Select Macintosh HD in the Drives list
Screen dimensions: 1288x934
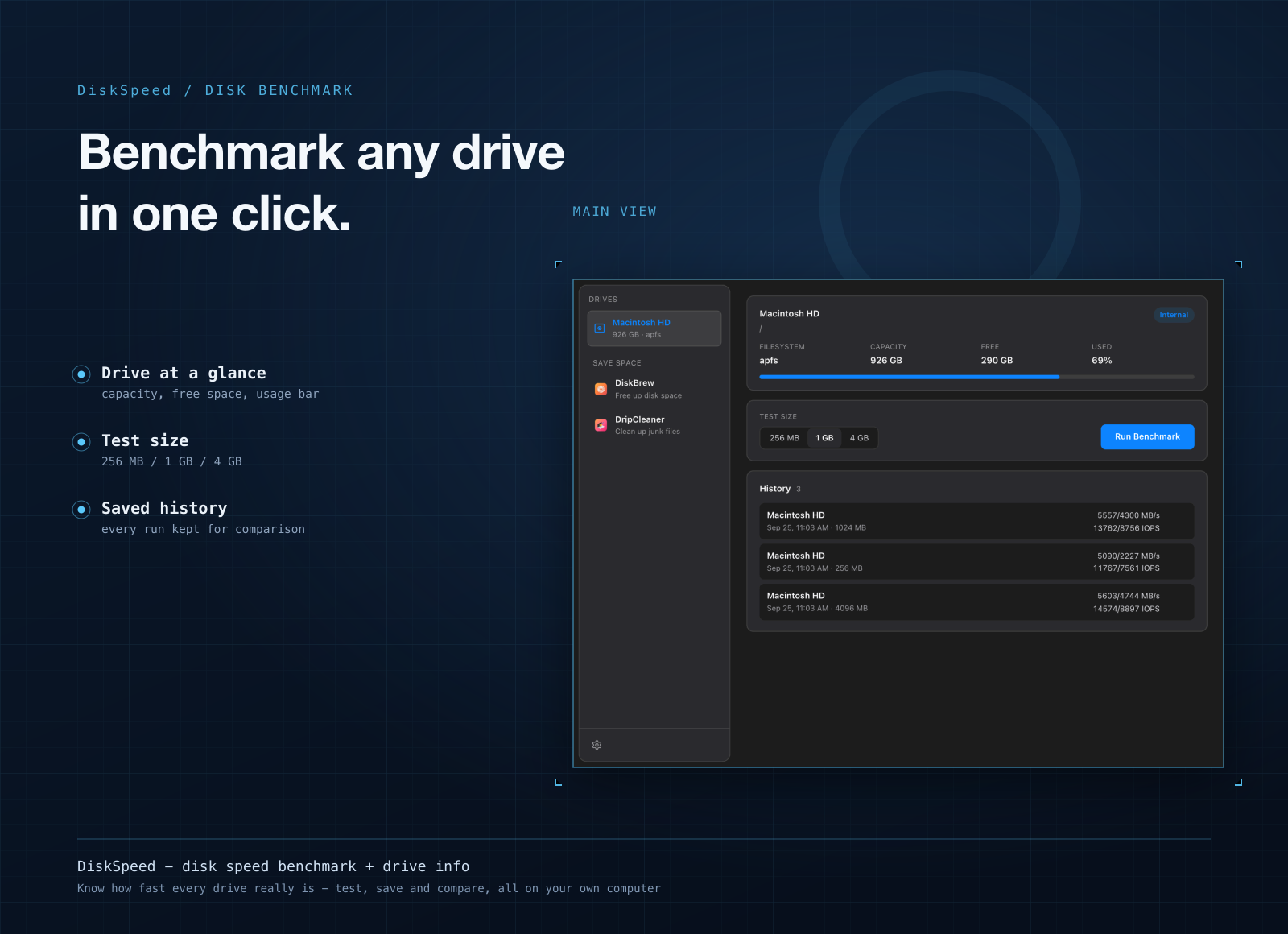654,329
